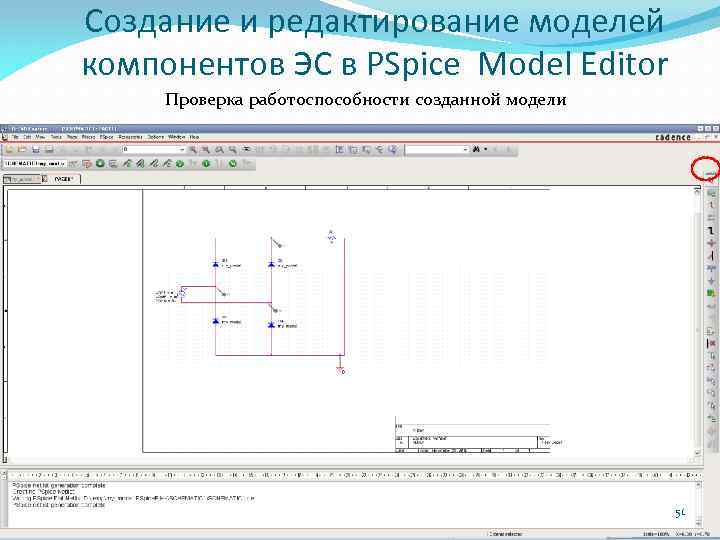This screenshot has height=540, width=720.
Task: Select the fourth probe marker icon
Action: tap(167, 163)
